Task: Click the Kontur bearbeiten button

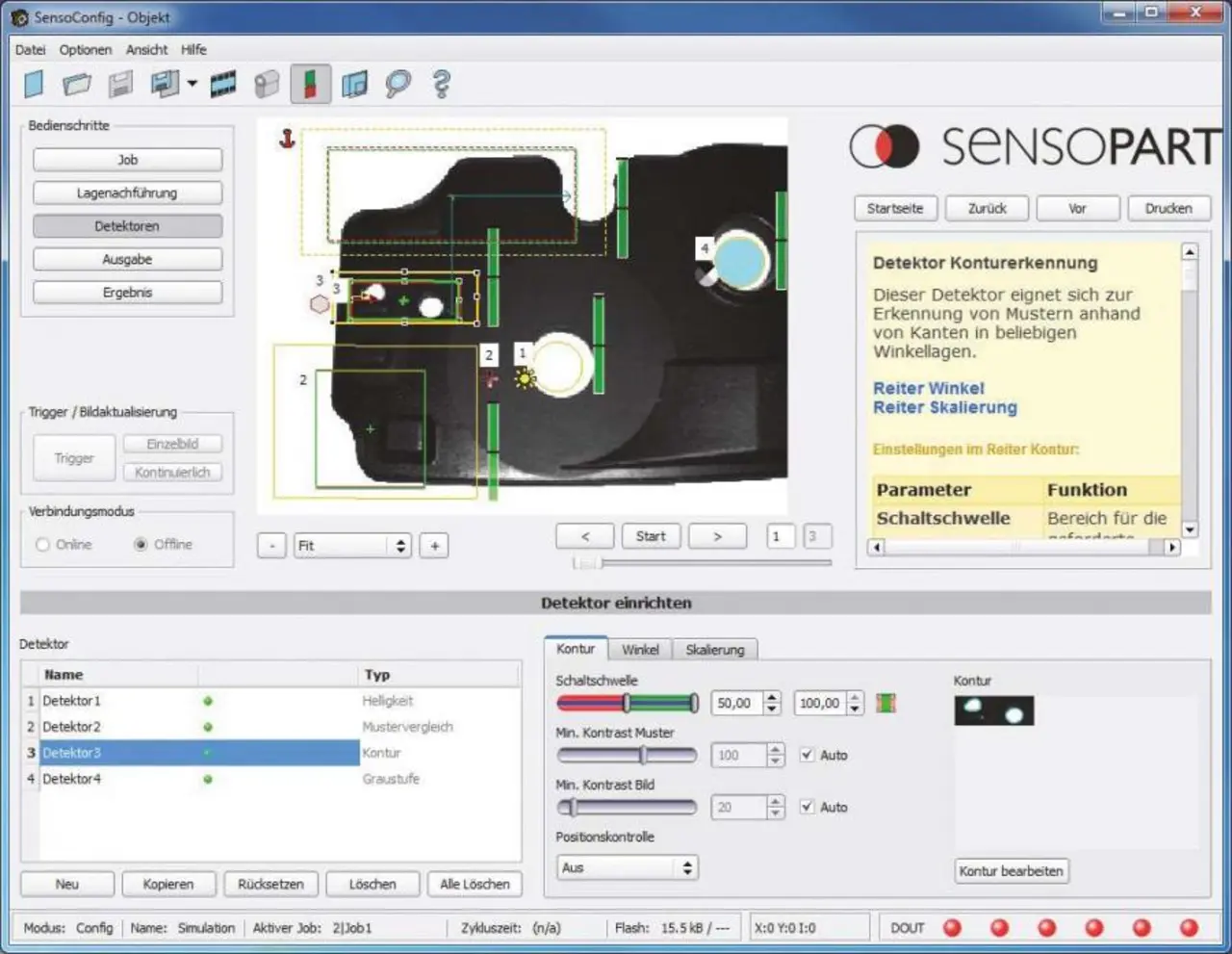Action: pos(1011,871)
